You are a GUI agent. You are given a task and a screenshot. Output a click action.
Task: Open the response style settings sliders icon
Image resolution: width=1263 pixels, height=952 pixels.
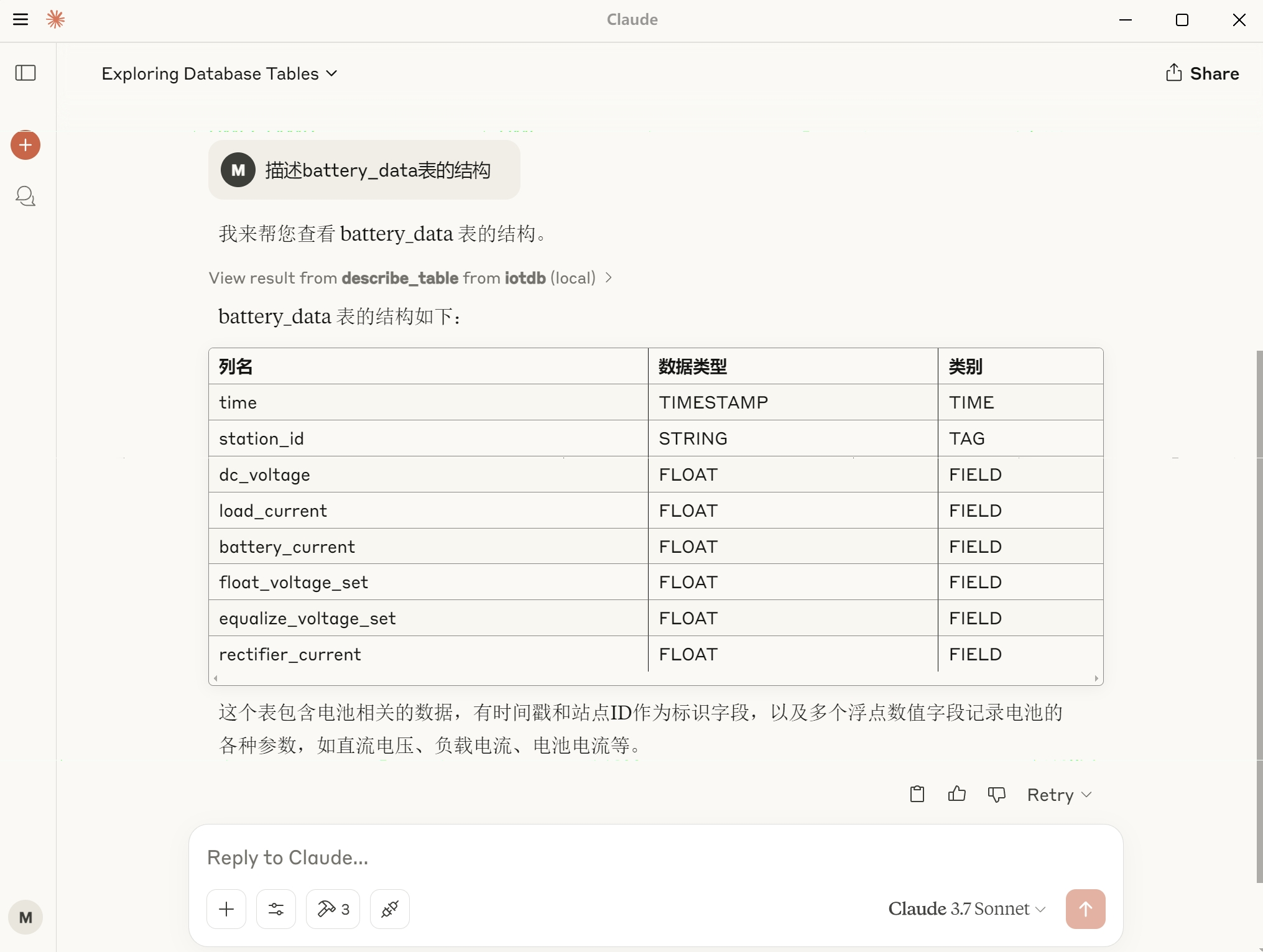(276, 908)
